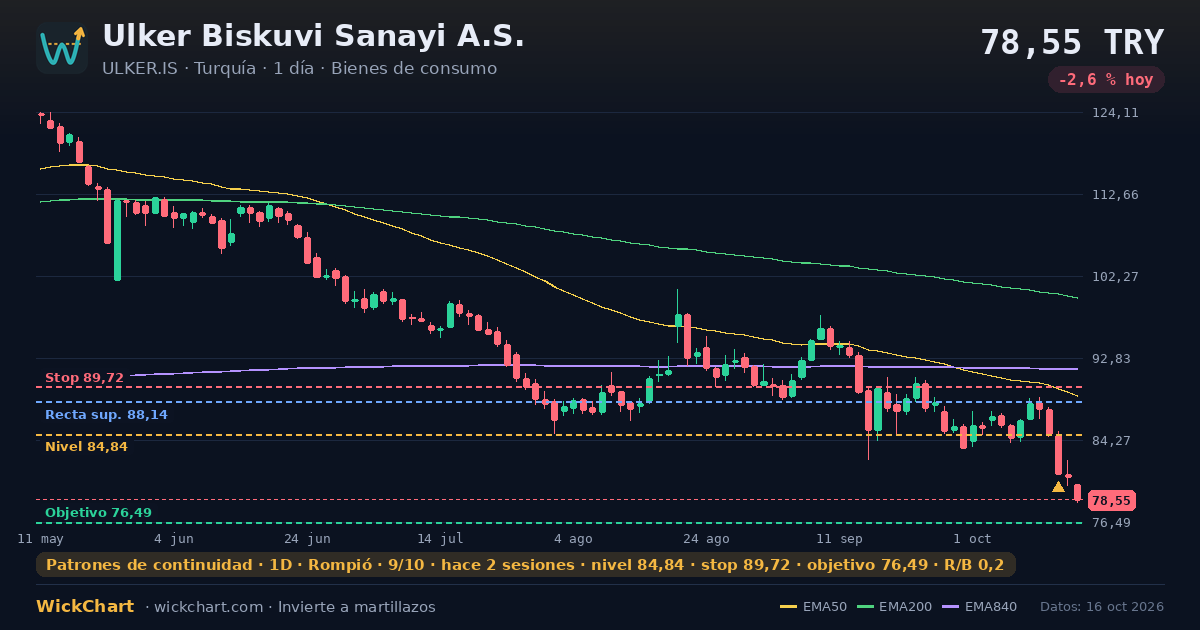Click the 112,66 price axis value
This screenshot has width=1200, height=630.
click(x=1115, y=195)
